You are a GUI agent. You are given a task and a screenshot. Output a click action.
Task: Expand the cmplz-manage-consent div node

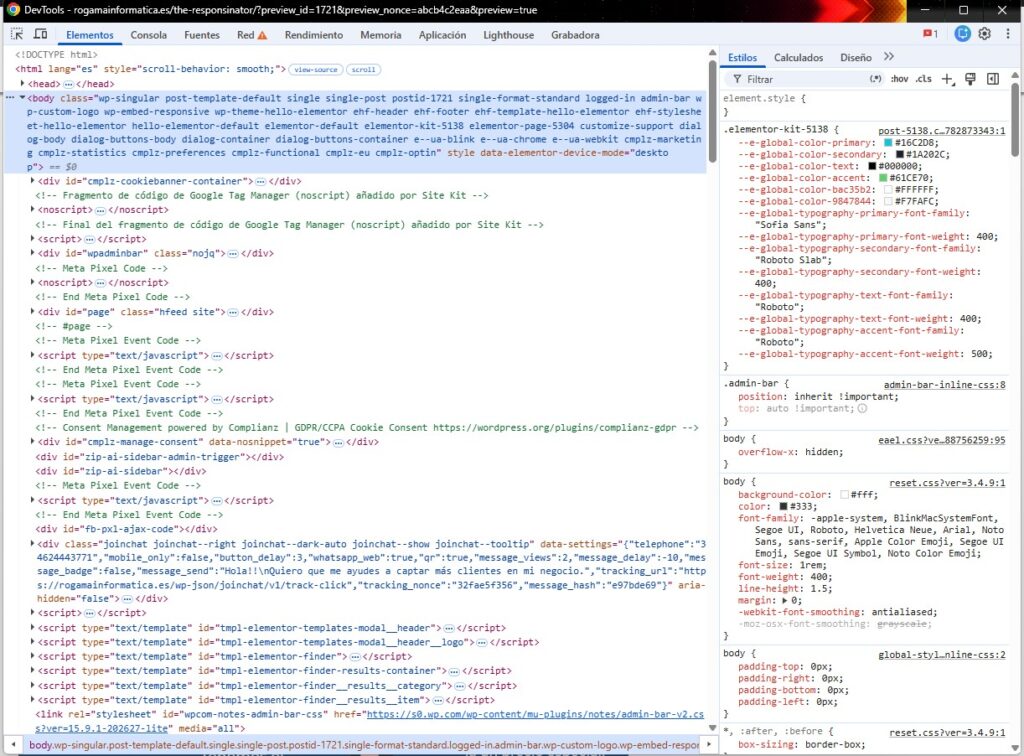pyautogui.click(x=33, y=442)
